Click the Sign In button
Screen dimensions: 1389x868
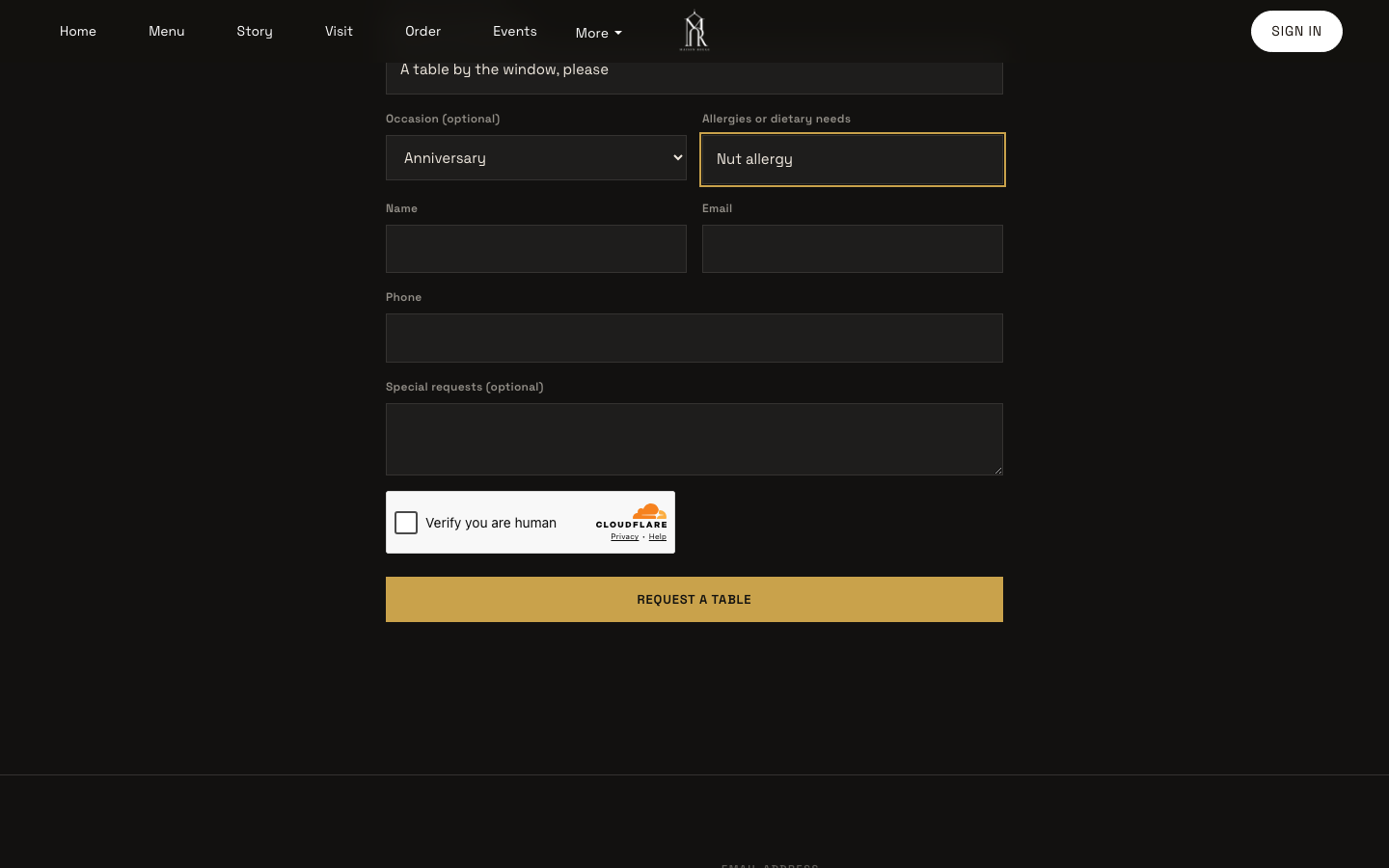point(1296,32)
